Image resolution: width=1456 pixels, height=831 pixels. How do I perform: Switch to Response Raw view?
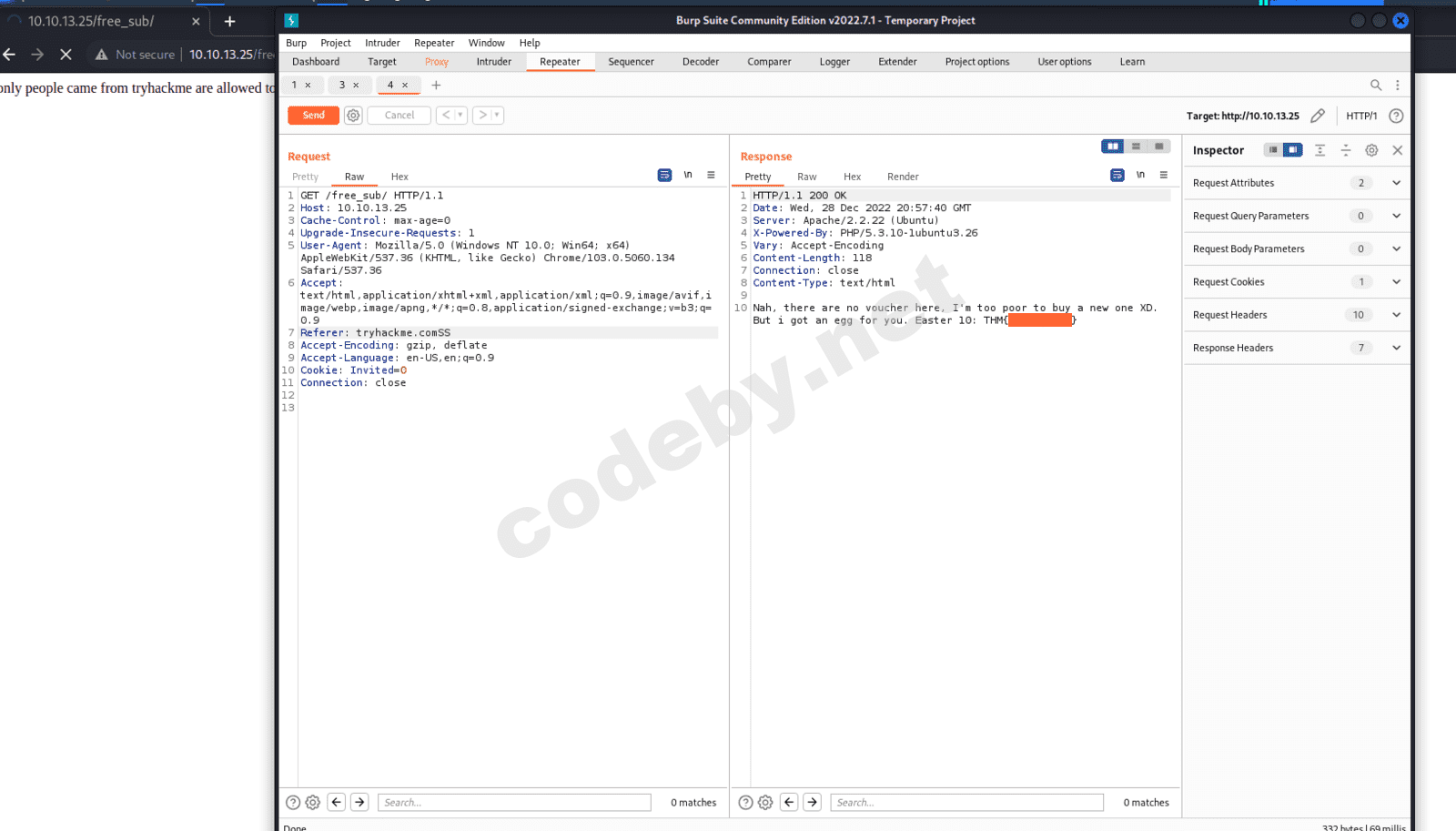pyautogui.click(x=807, y=177)
